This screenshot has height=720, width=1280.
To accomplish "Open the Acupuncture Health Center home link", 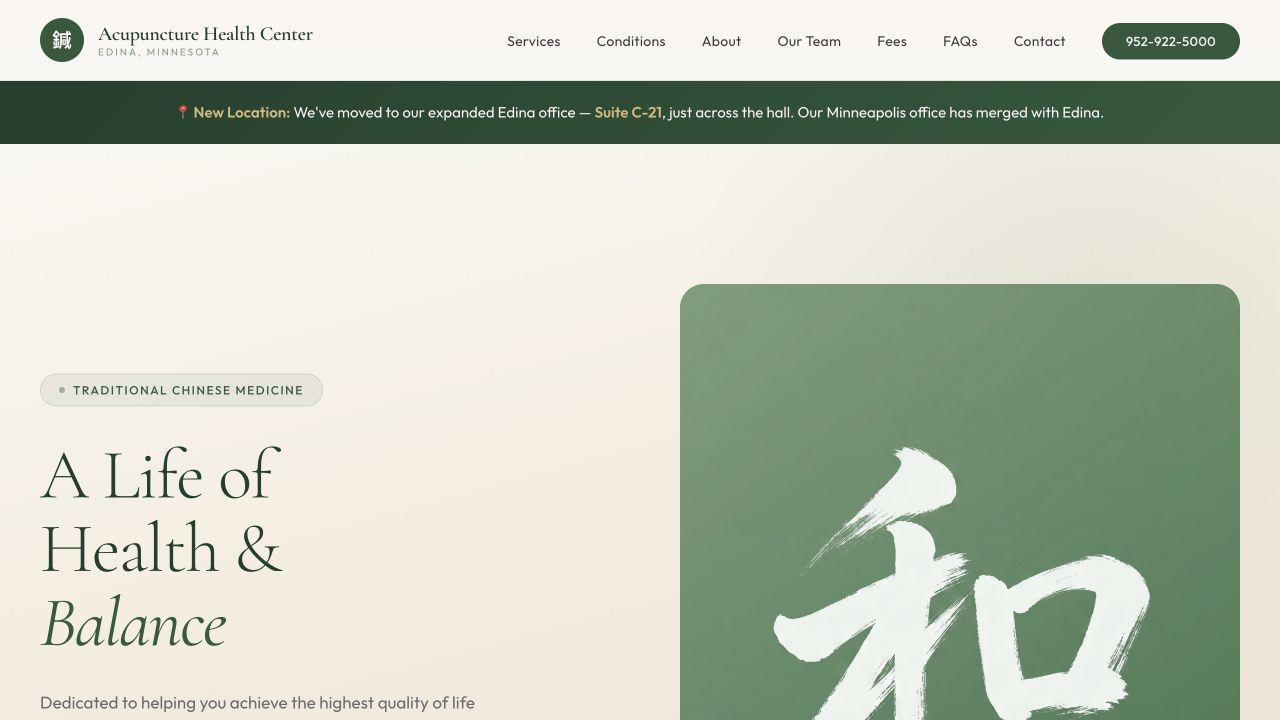I will [176, 40].
